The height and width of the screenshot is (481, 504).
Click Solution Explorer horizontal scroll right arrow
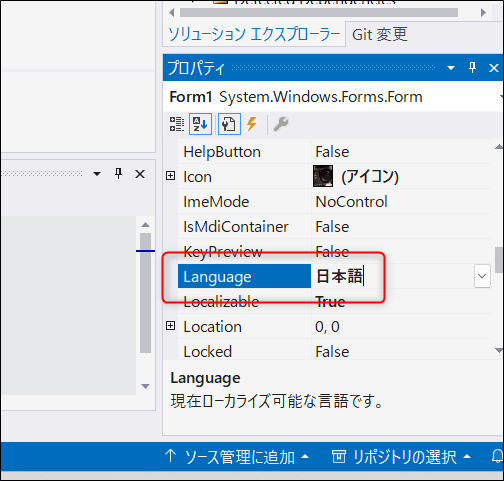point(483,13)
